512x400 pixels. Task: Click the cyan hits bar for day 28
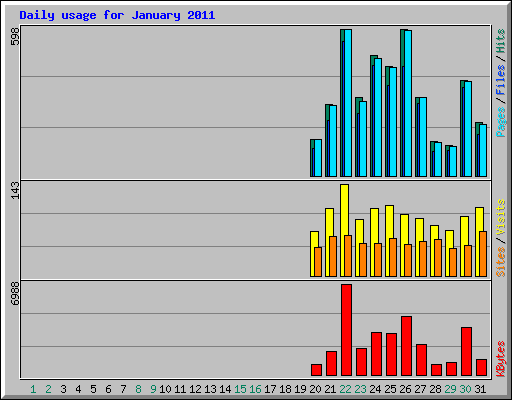[x=438, y=159]
